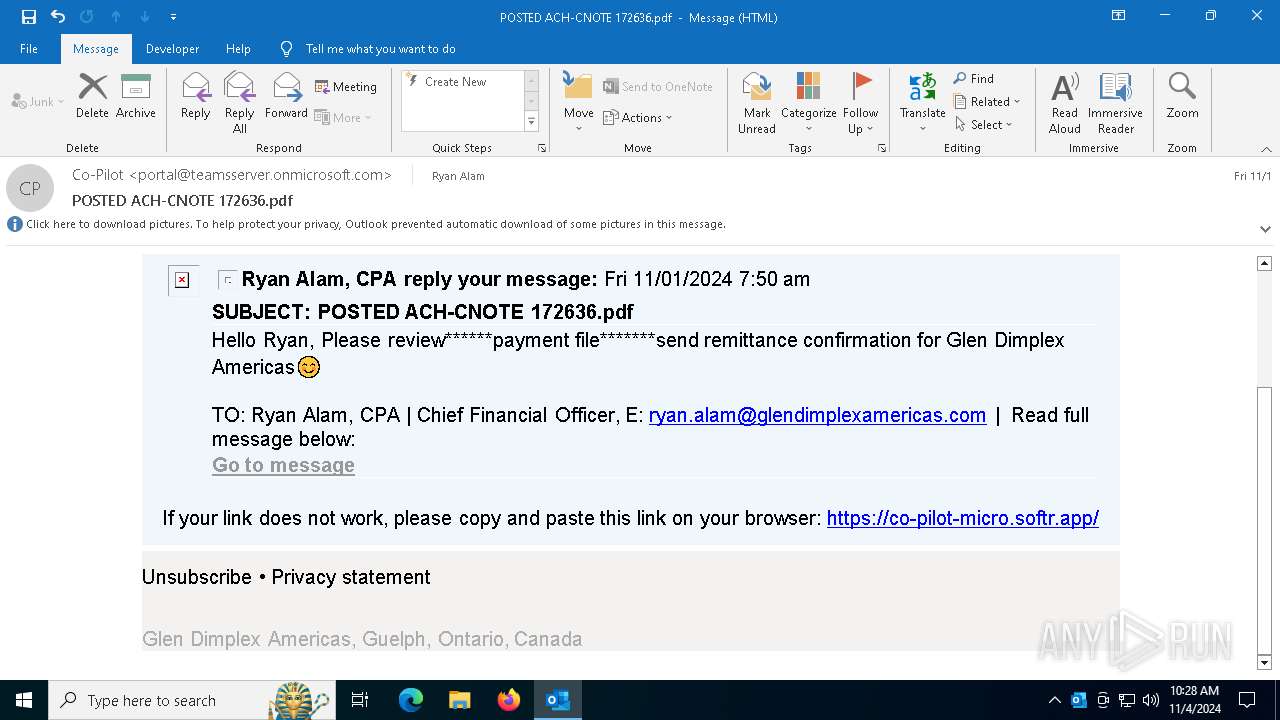Forward the message
This screenshot has height=720, width=1280.
click(x=287, y=96)
